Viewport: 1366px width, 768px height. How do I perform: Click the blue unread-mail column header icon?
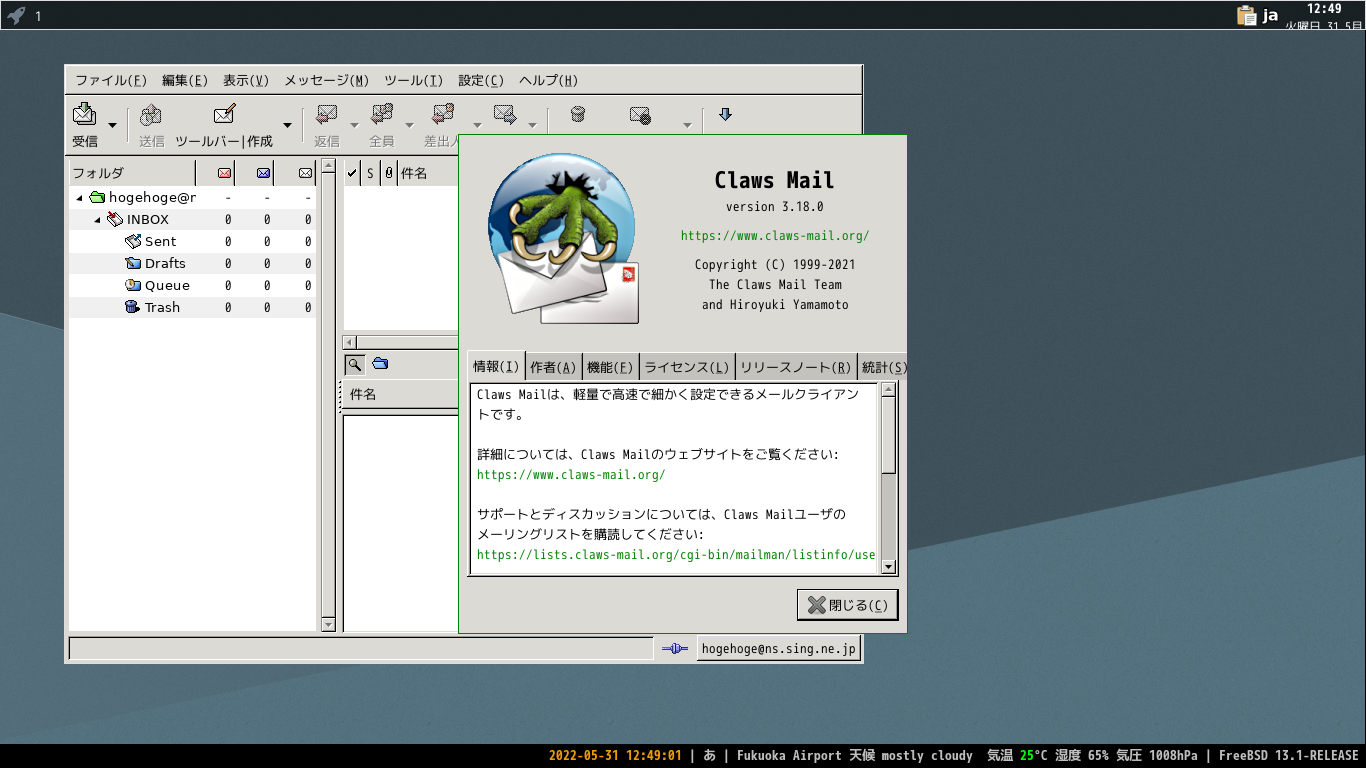[x=263, y=173]
